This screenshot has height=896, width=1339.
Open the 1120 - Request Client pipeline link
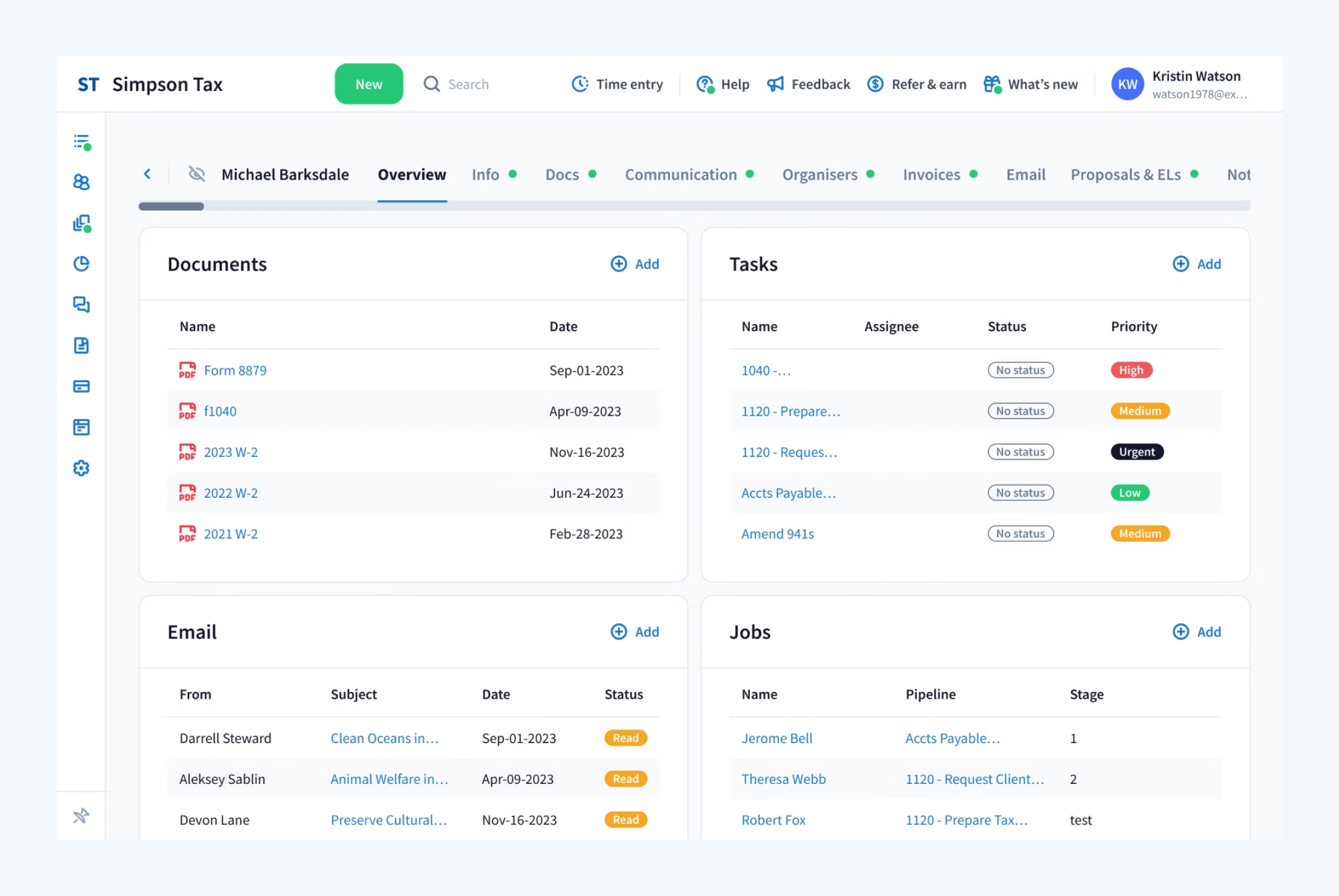[975, 779]
